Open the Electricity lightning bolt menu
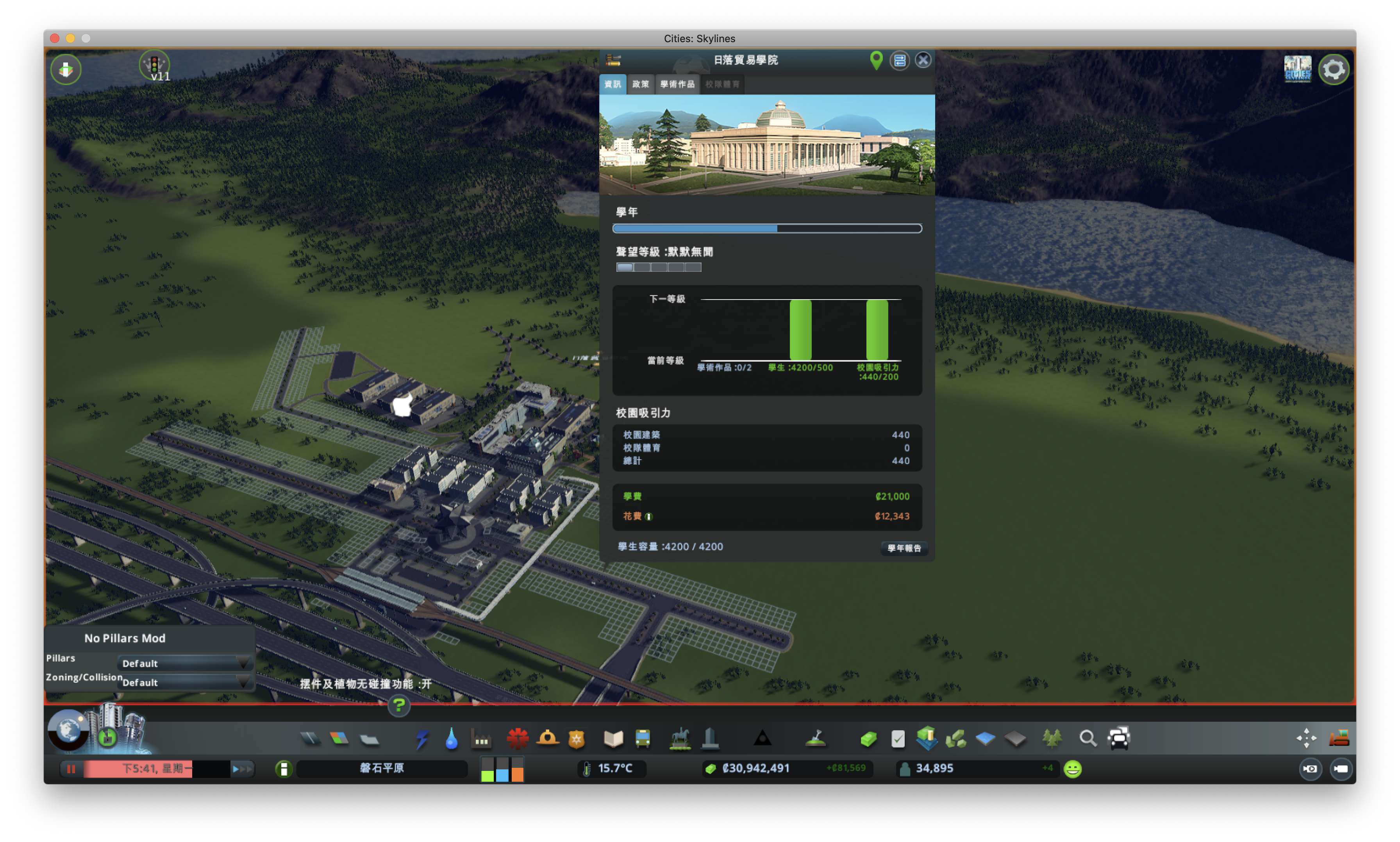 [421, 739]
